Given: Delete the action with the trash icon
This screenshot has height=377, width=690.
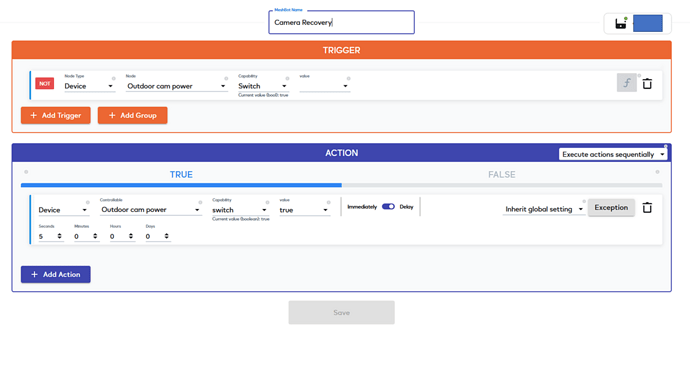Looking at the screenshot, I should coord(647,208).
